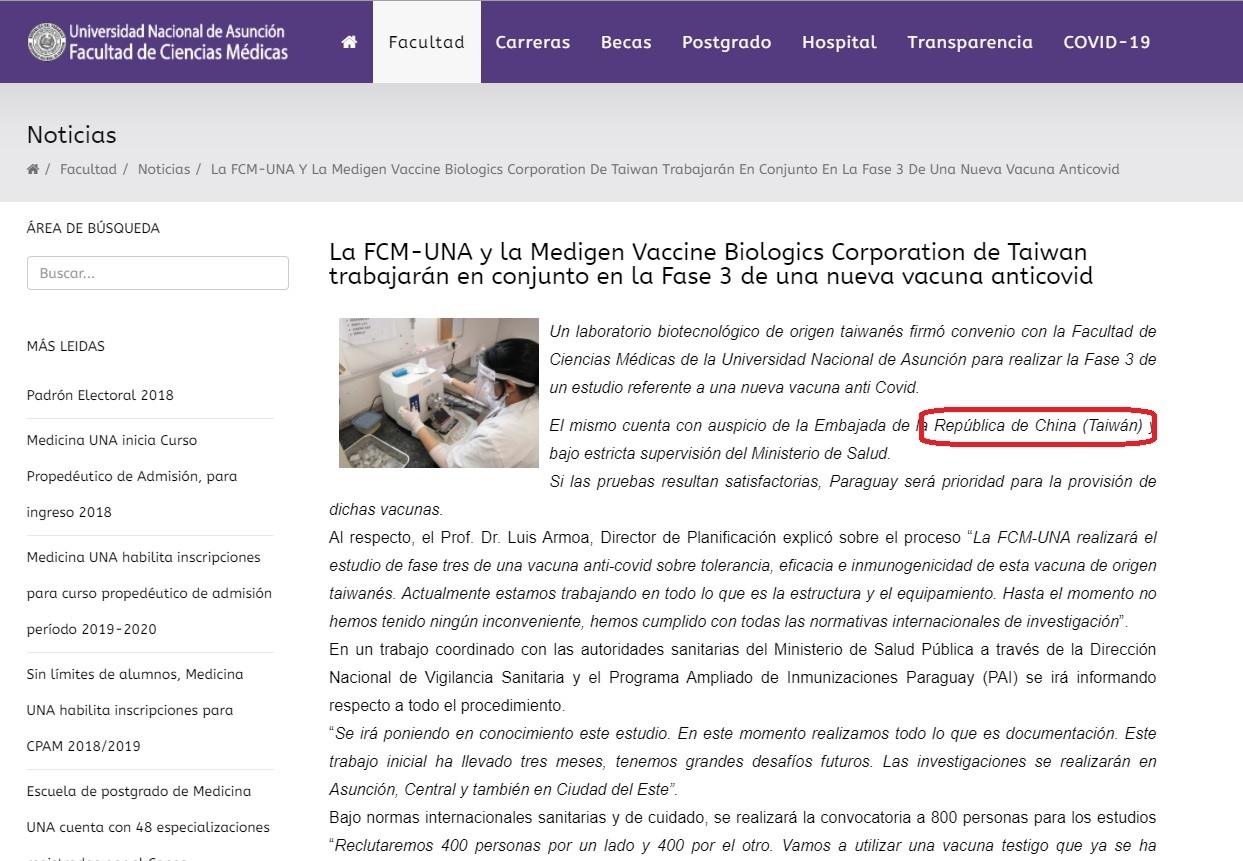This screenshot has height=861, width=1243.
Task: Click the laboratory photo thumbnail
Action: point(439,392)
